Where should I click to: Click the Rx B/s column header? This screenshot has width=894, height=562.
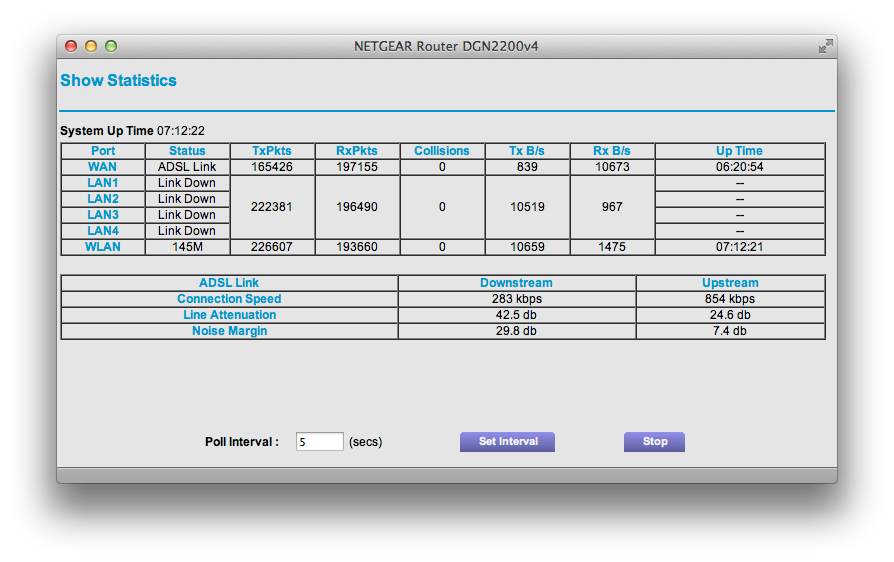point(612,151)
